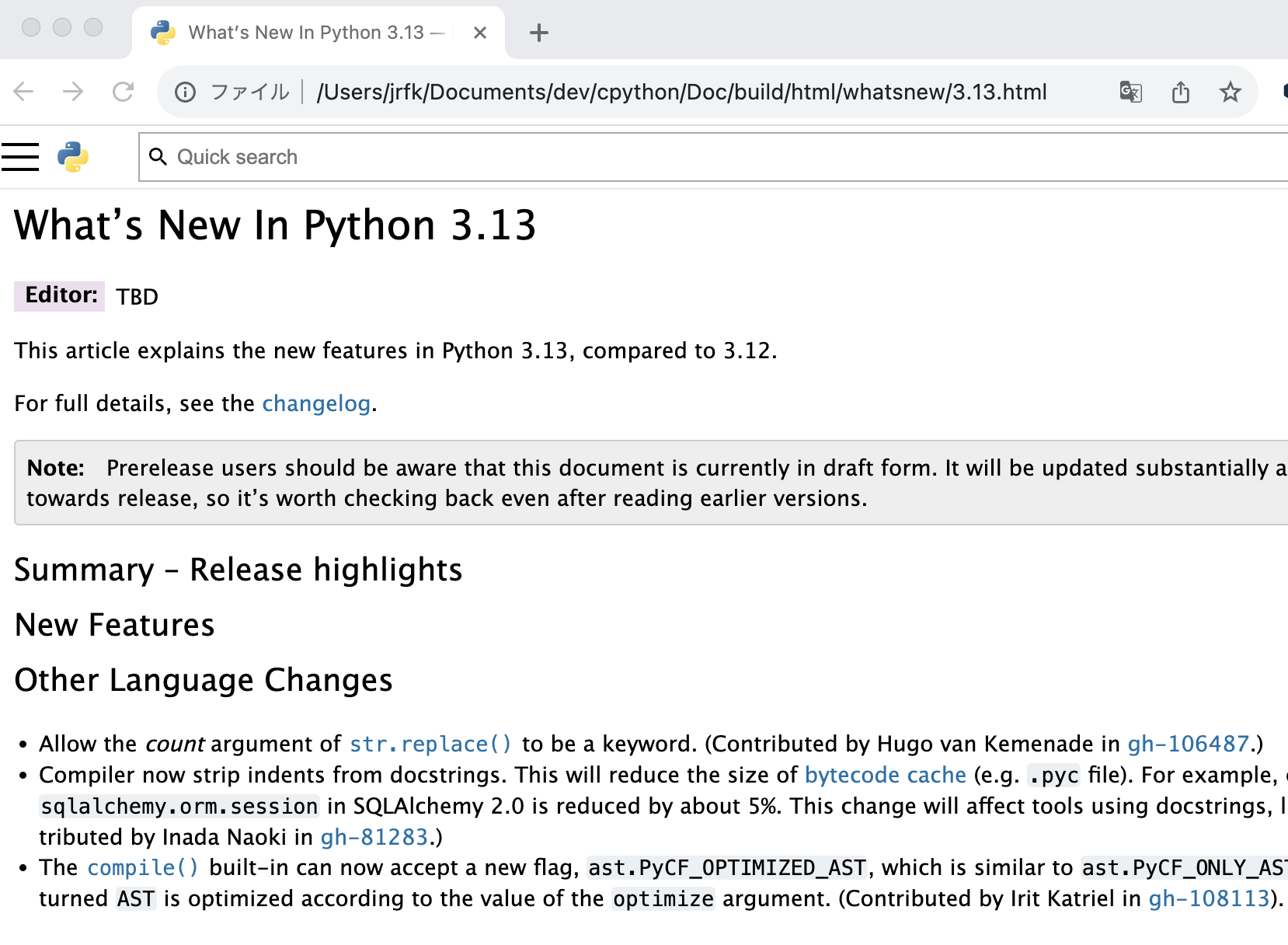Open the gh-106487 issue link

pyautogui.click(x=1188, y=744)
